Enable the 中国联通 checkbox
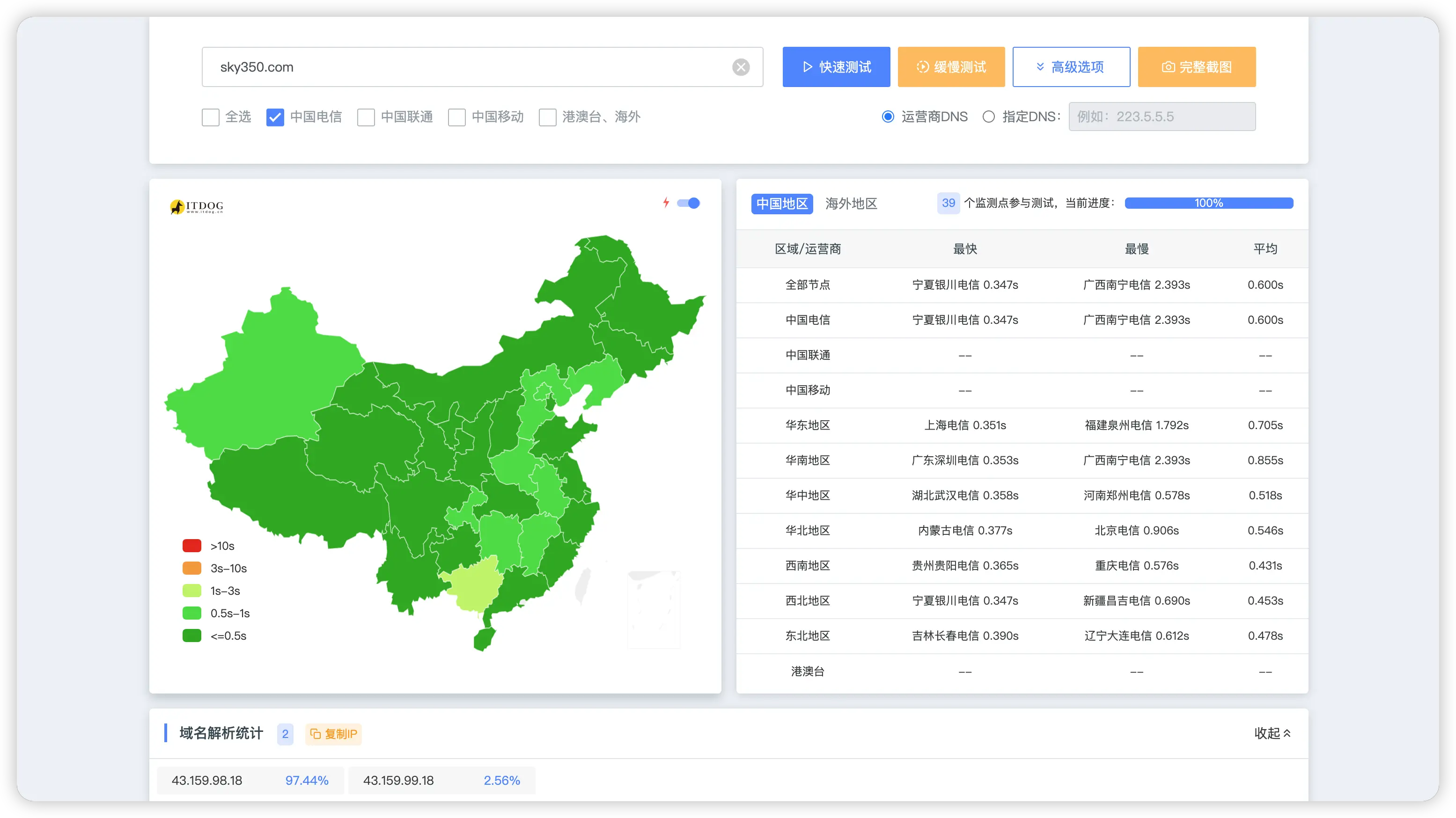 tap(366, 117)
